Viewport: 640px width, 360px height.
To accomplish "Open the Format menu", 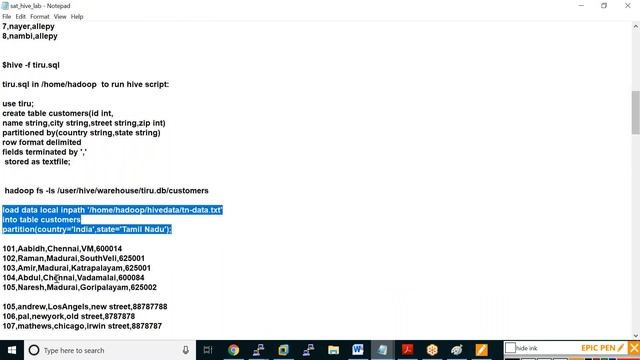I will click(40, 17).
